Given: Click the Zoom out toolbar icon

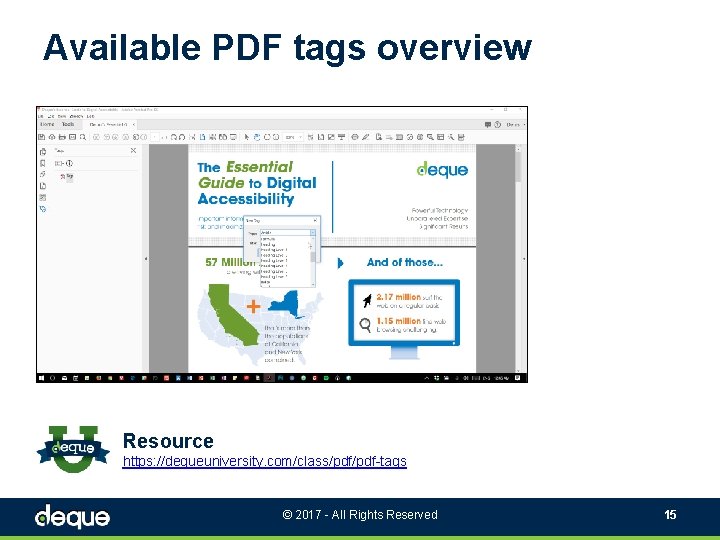Looking at the screenshot, I should 267,137.
